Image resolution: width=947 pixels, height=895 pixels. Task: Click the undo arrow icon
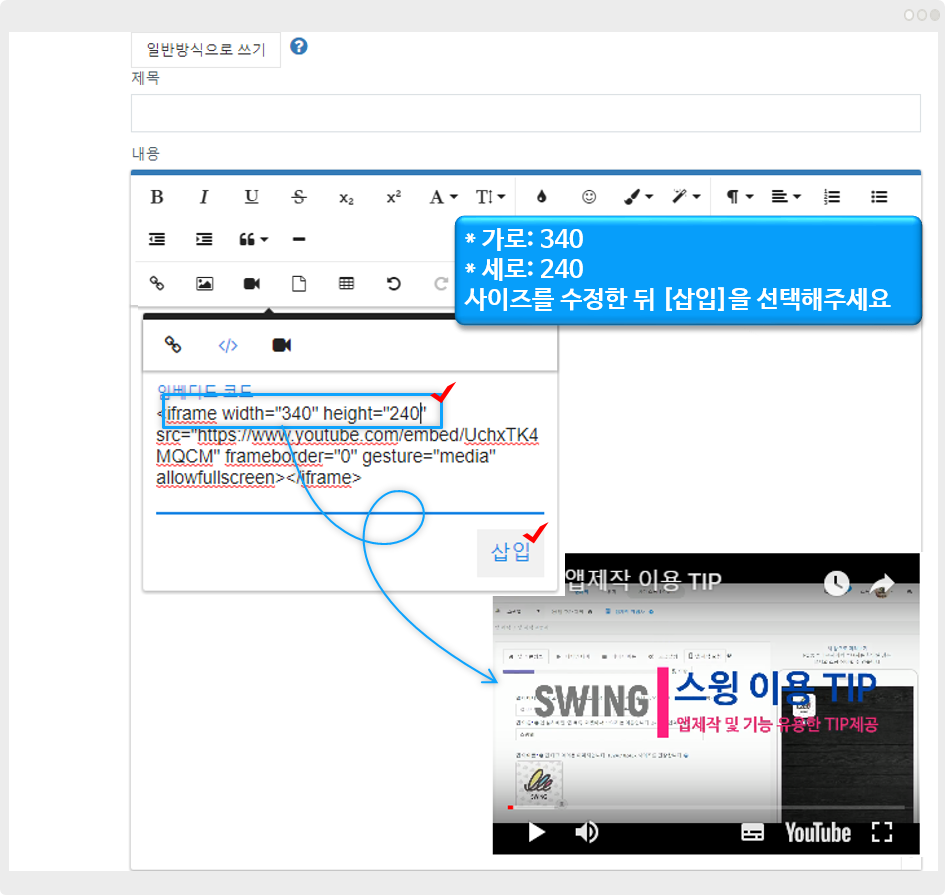(x=394, y=283)
